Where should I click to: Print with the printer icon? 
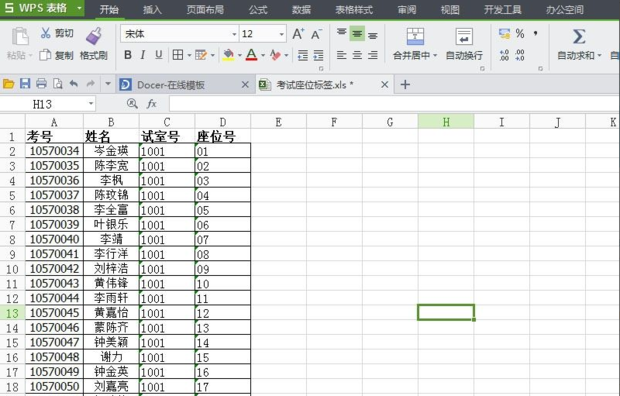[41, 83]
